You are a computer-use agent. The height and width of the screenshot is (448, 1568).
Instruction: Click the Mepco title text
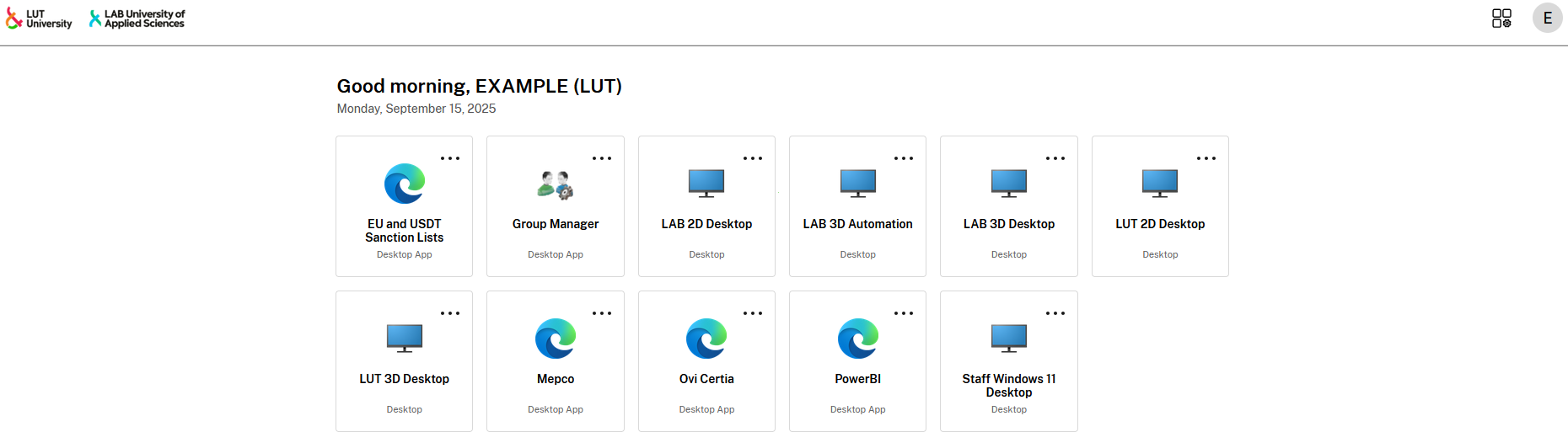[x=556, y=379]
